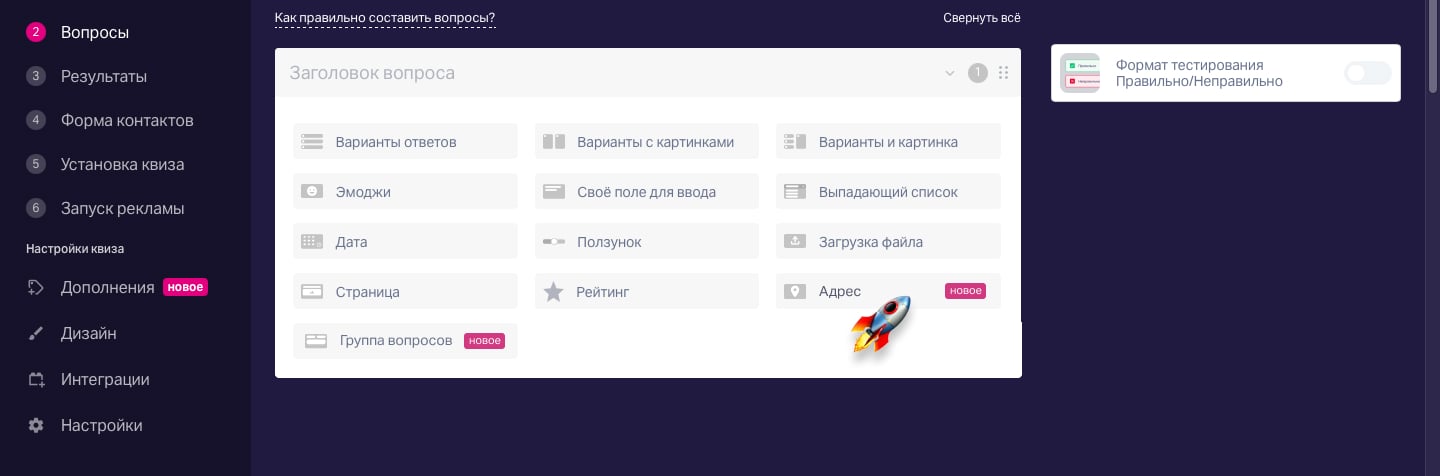
Task: Click the Дизайн brush icon
Action: (36, 334)
